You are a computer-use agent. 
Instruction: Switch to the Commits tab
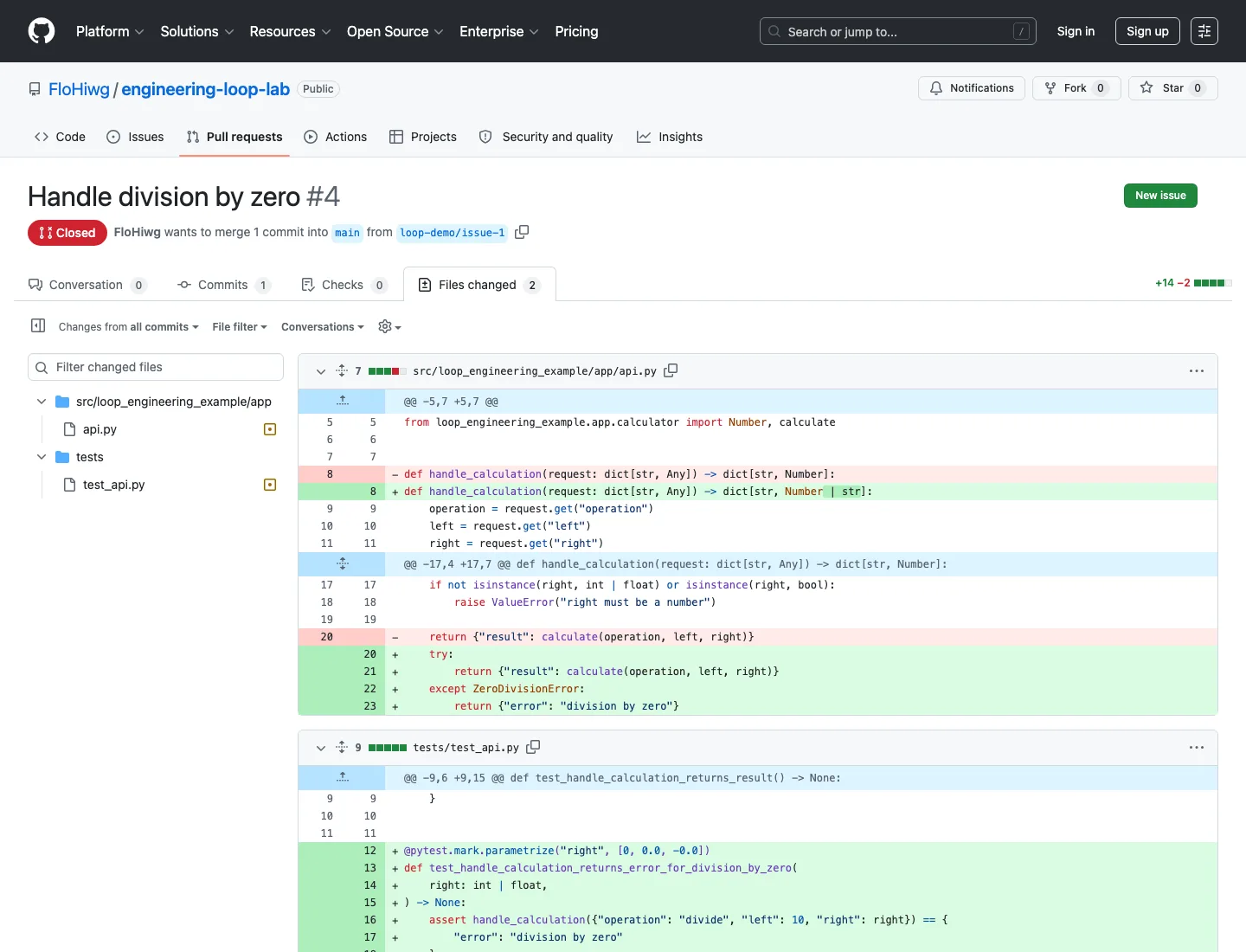[224, 285]
